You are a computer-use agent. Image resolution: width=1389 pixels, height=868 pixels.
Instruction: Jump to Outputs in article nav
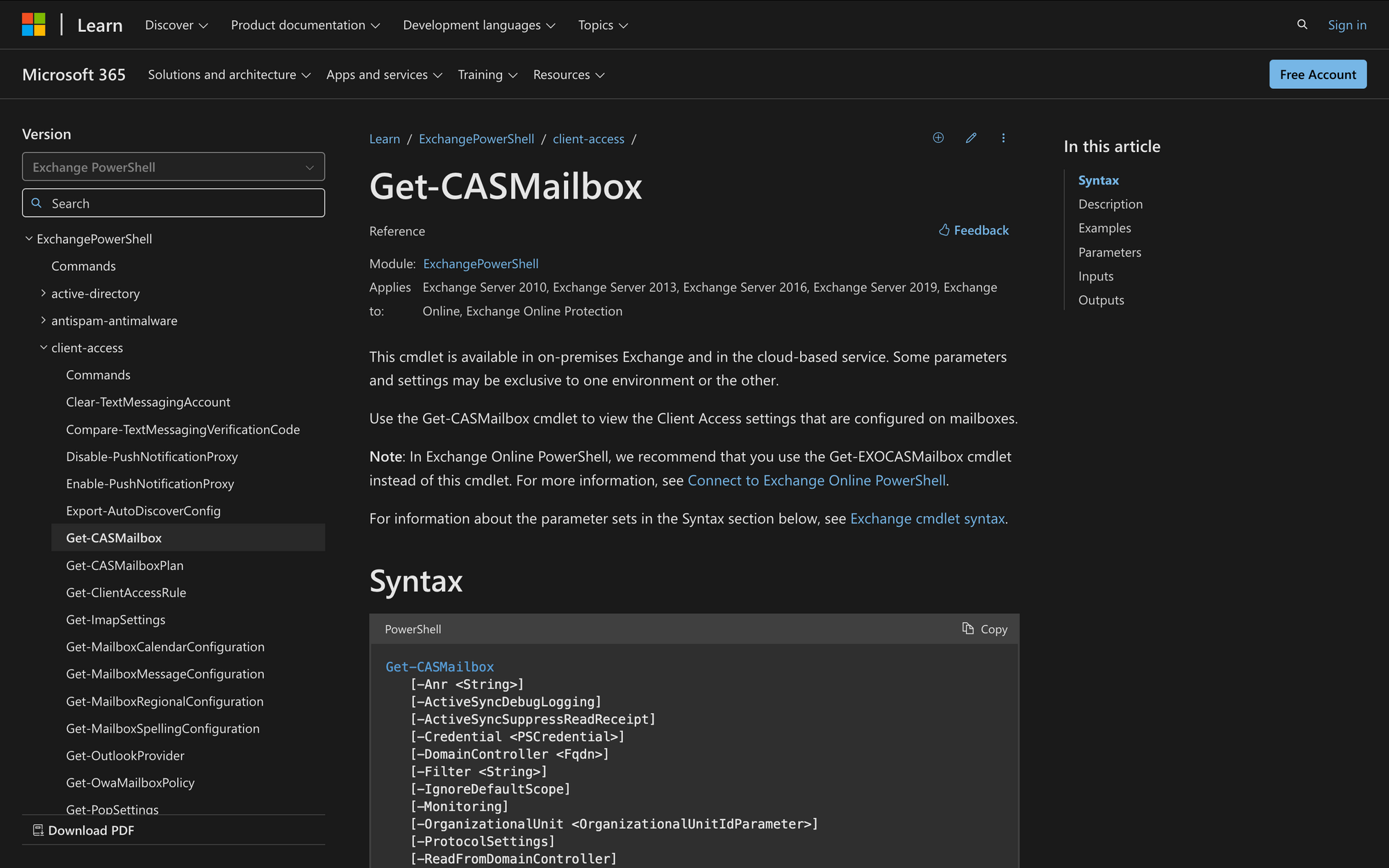click(x=1101, y=300)
